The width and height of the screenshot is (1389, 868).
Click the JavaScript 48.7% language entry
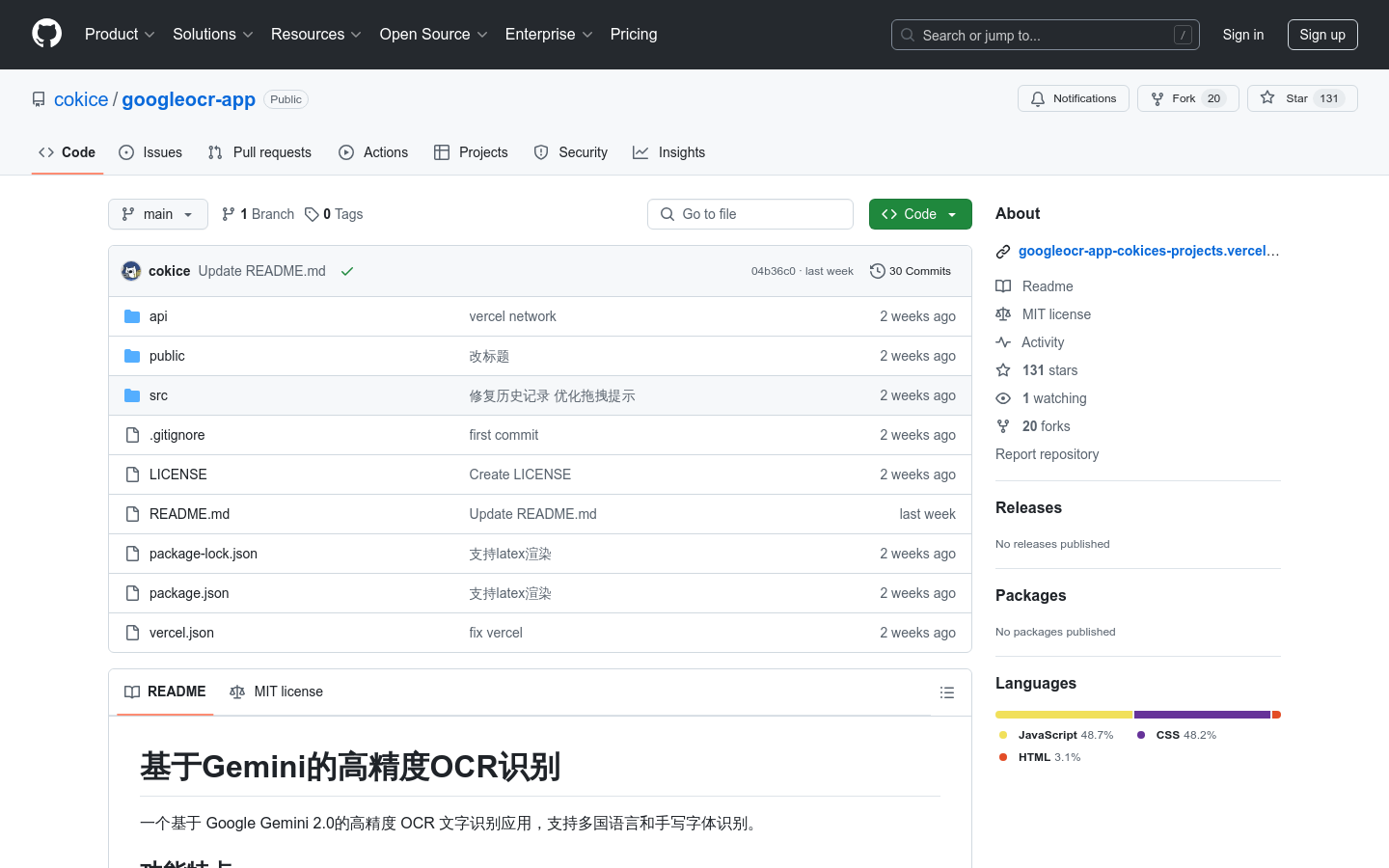[1056, 735]
